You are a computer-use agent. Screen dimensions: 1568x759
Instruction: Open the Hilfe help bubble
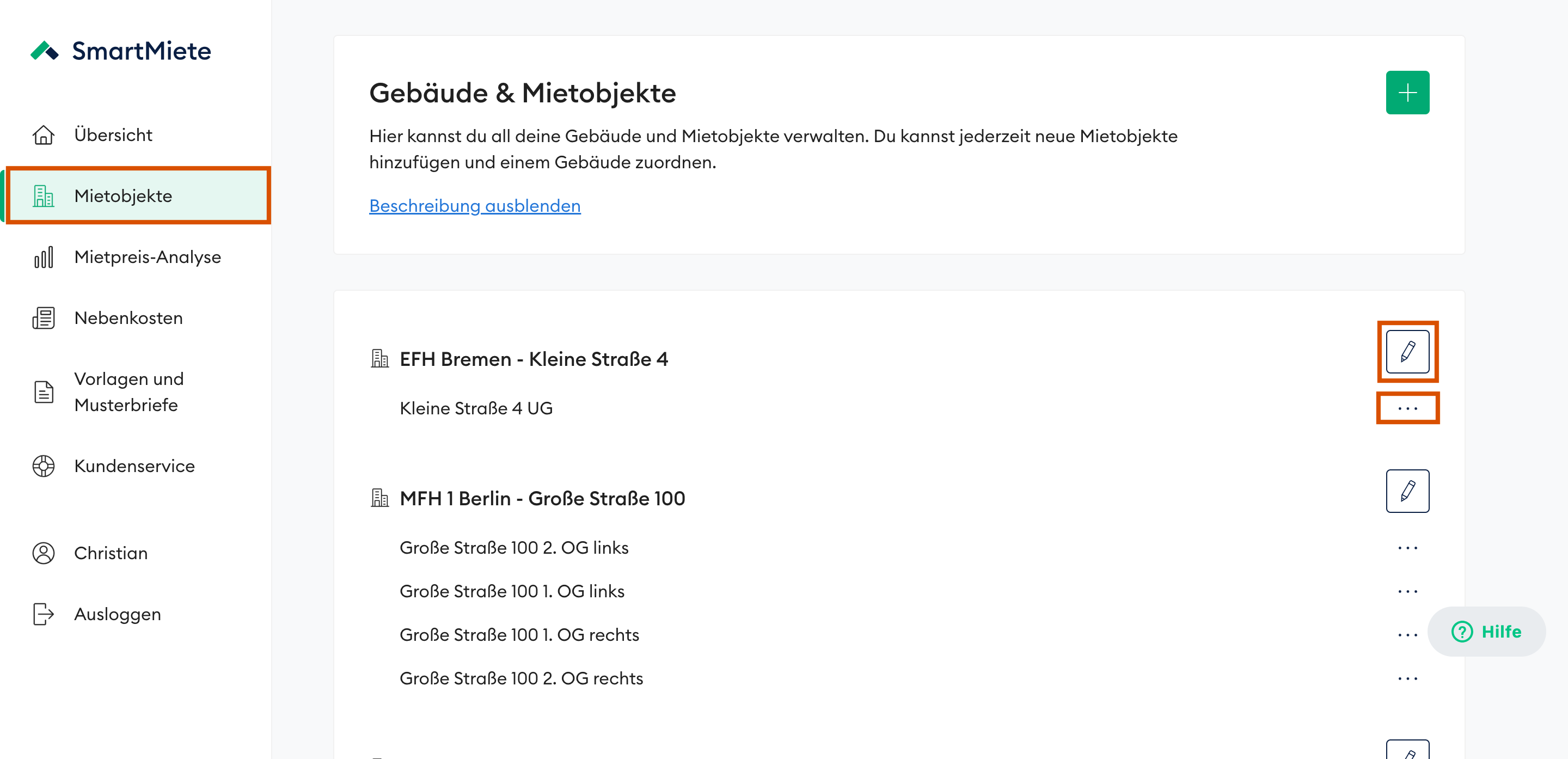click(x=1486, y=632)
